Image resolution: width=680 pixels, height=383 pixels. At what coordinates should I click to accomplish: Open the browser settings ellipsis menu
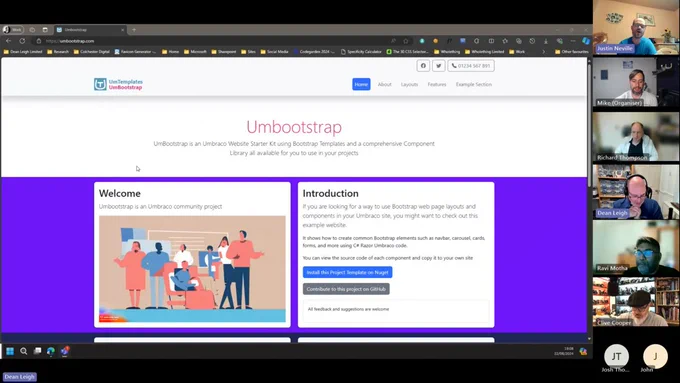point(573,41)
